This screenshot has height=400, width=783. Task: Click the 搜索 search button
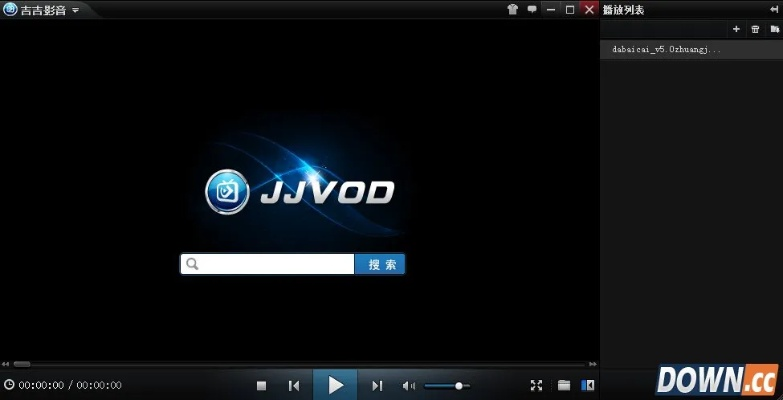click(381, 264)
